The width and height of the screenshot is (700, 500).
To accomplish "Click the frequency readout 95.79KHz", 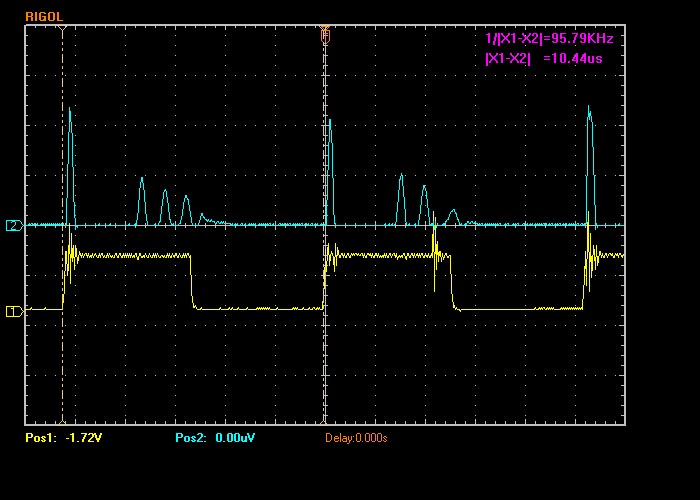I will coord(549,38).
